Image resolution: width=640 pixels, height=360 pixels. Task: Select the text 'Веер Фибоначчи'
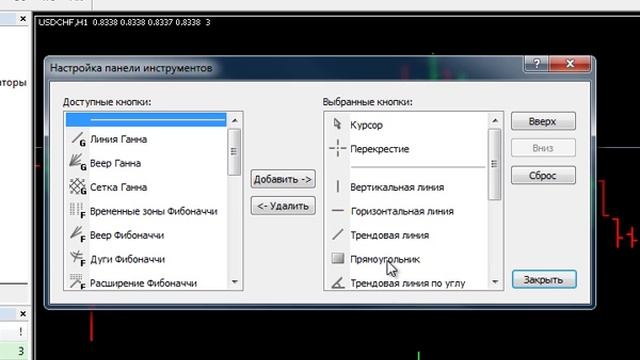pos(127,235)
